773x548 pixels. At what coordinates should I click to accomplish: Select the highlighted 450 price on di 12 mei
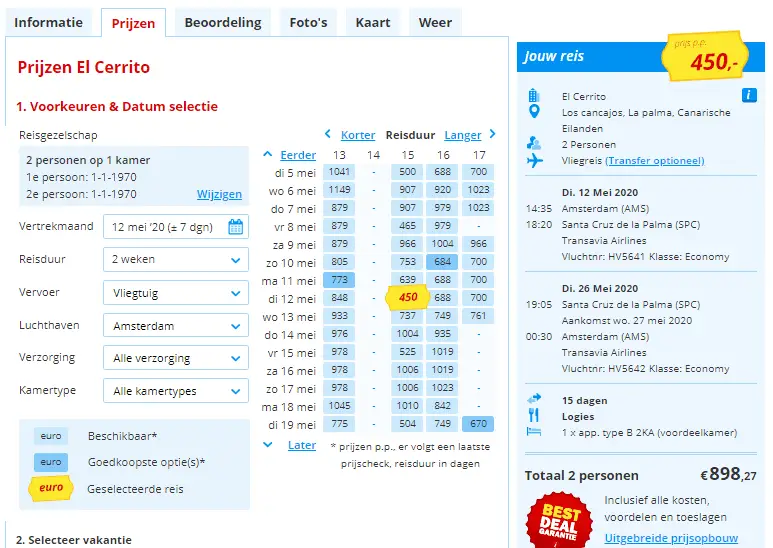click(x=408, y=297)
